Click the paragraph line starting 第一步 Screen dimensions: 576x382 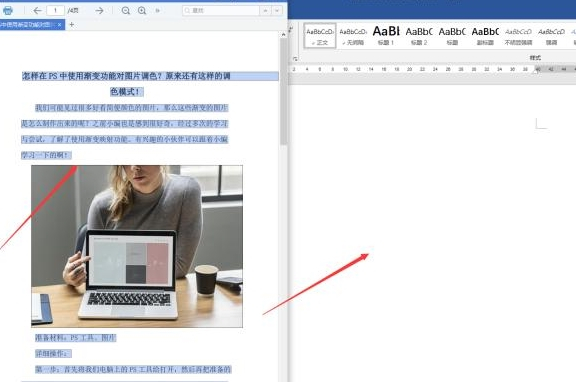coord(133,369)
